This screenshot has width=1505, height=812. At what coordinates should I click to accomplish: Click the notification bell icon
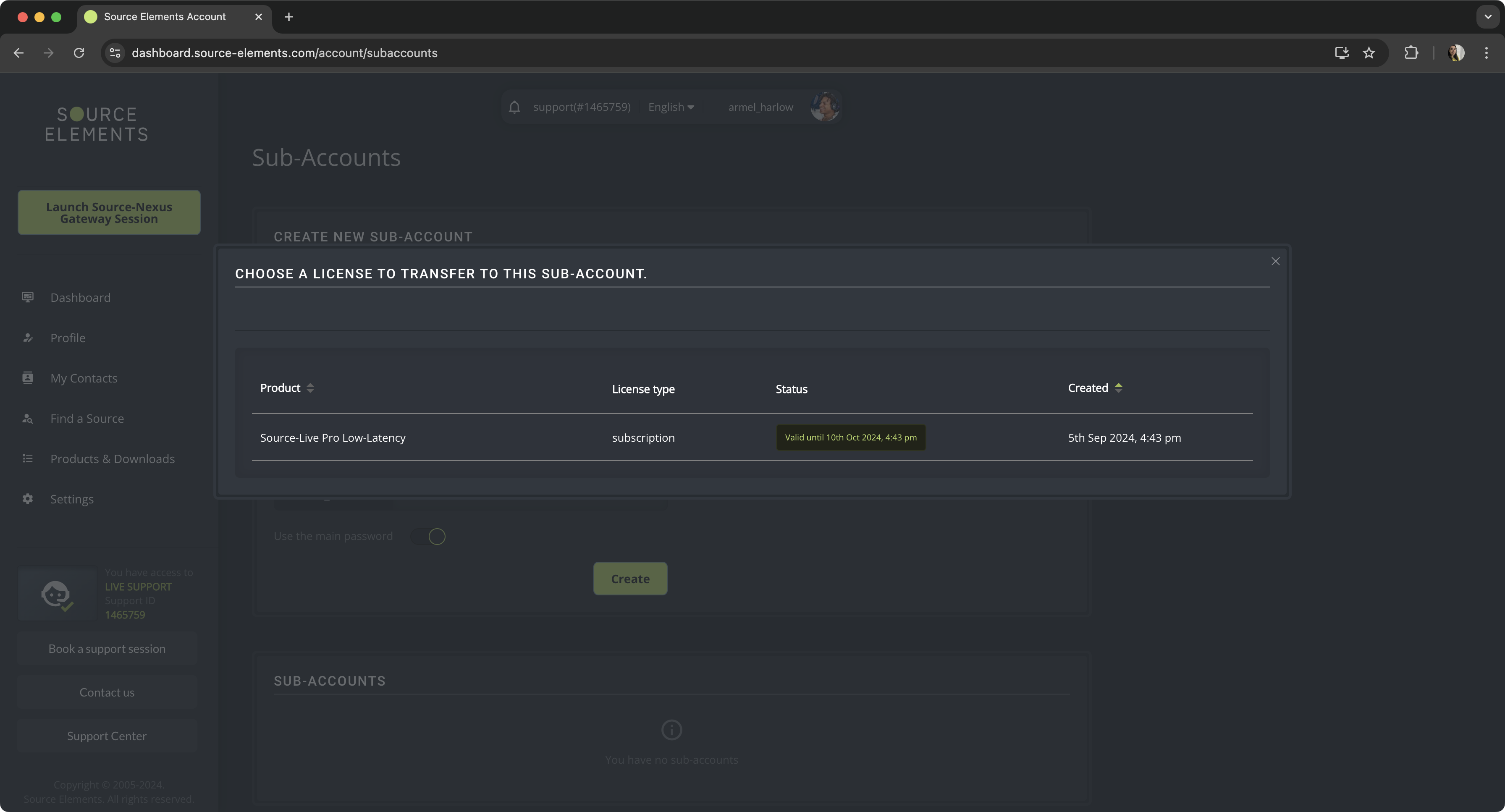[x=514, y=107]
